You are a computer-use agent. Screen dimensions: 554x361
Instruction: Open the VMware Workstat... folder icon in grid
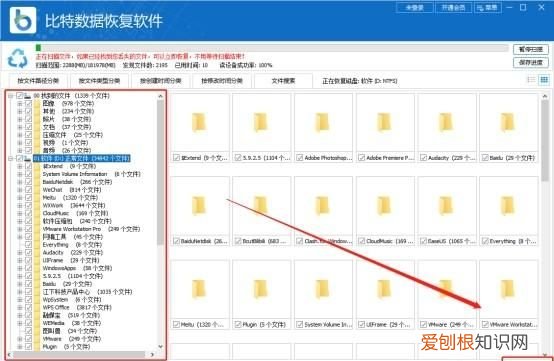tap(507, 289)
